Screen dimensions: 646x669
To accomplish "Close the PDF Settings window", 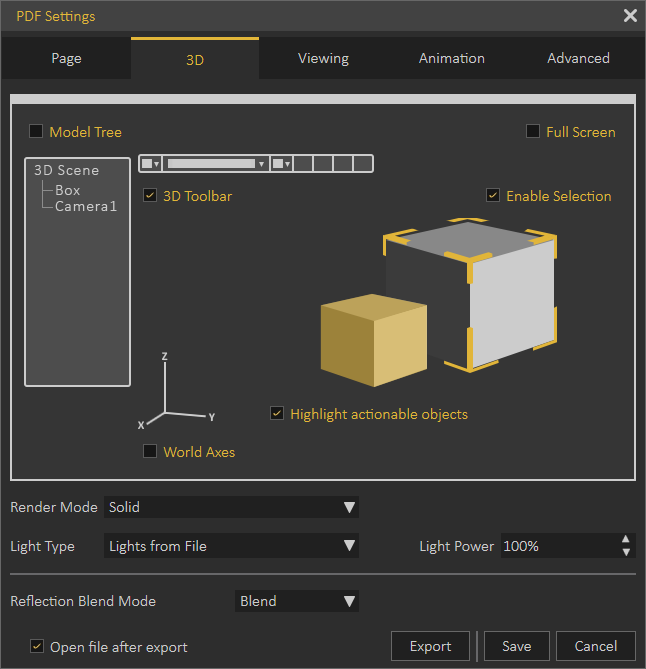I will coord(630,16).
